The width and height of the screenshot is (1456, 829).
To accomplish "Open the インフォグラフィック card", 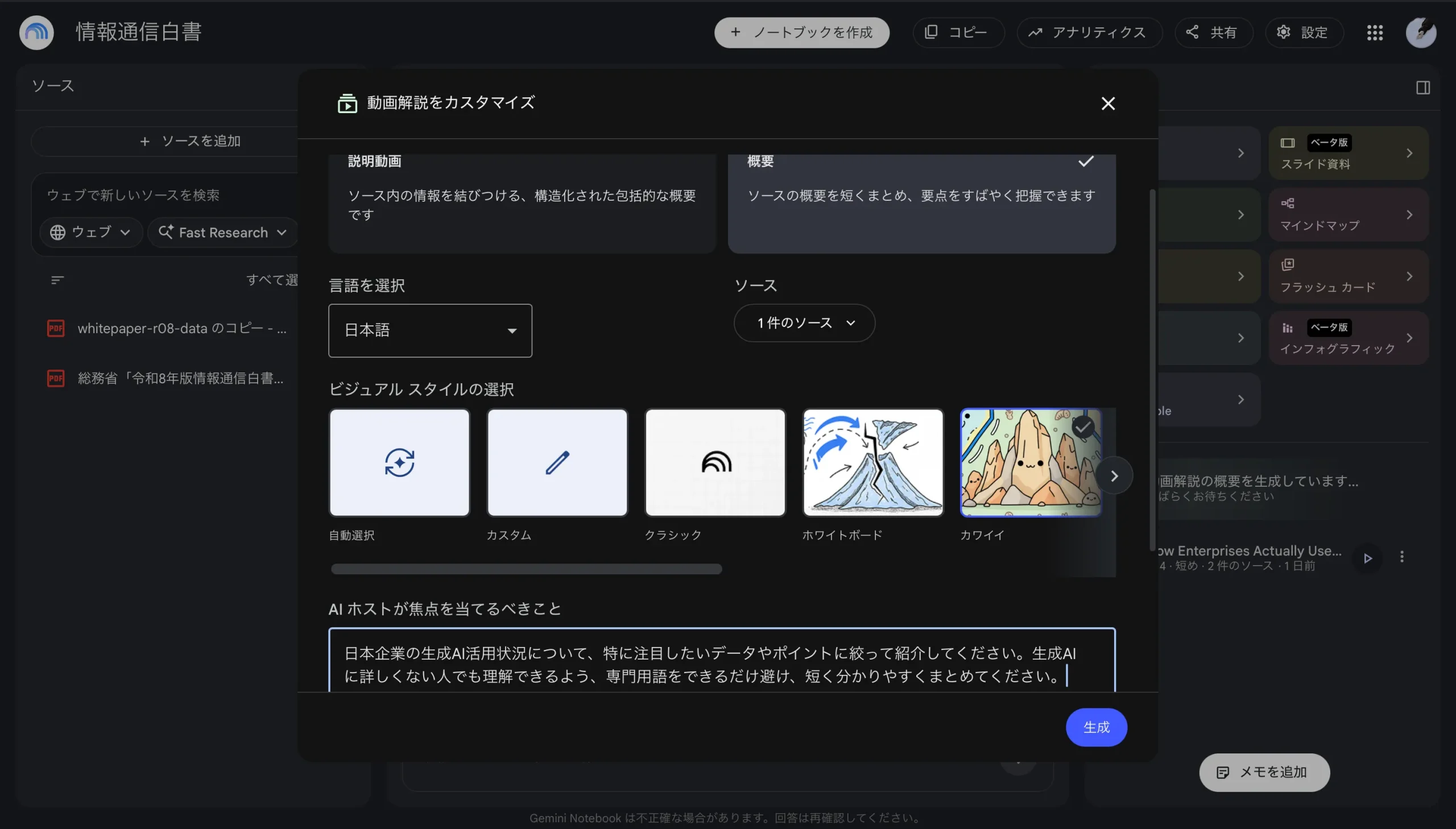I will coord(1348,338).
